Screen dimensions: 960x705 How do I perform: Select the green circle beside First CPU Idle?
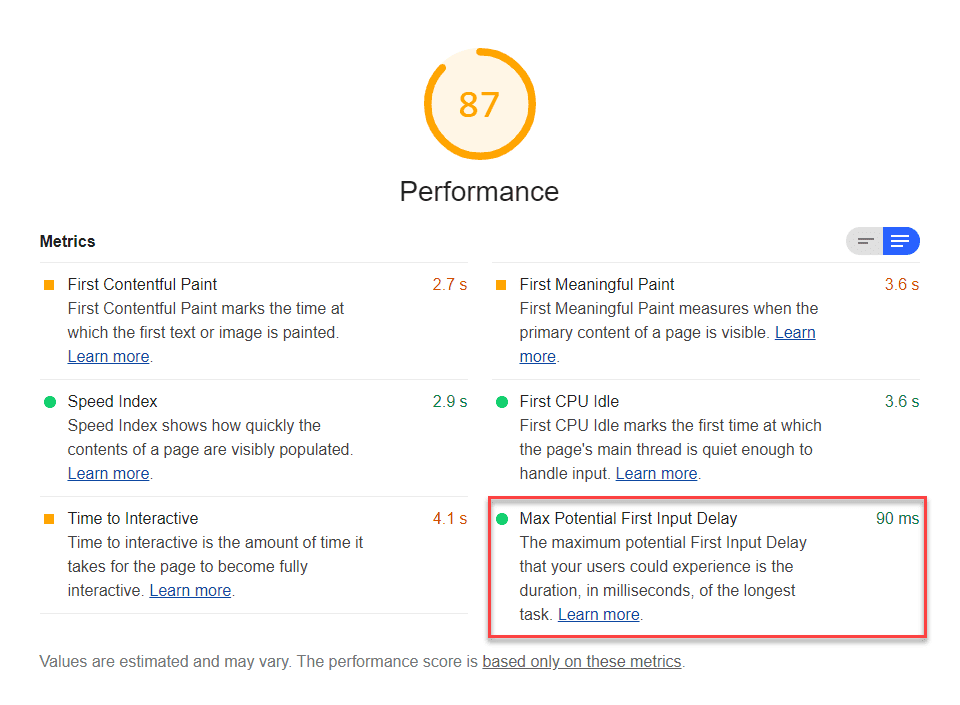pos(500,401)
